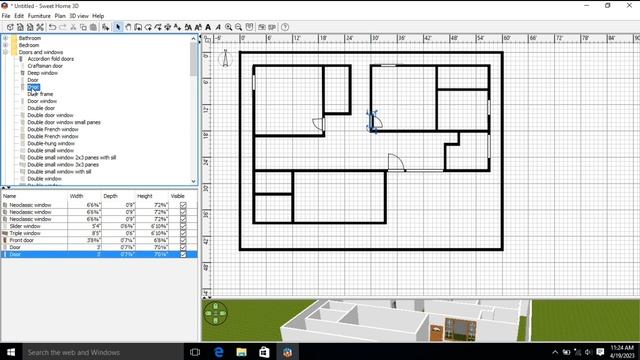
Task: Open File Explorer from the taskbar
Action: (x=241, y=352)
